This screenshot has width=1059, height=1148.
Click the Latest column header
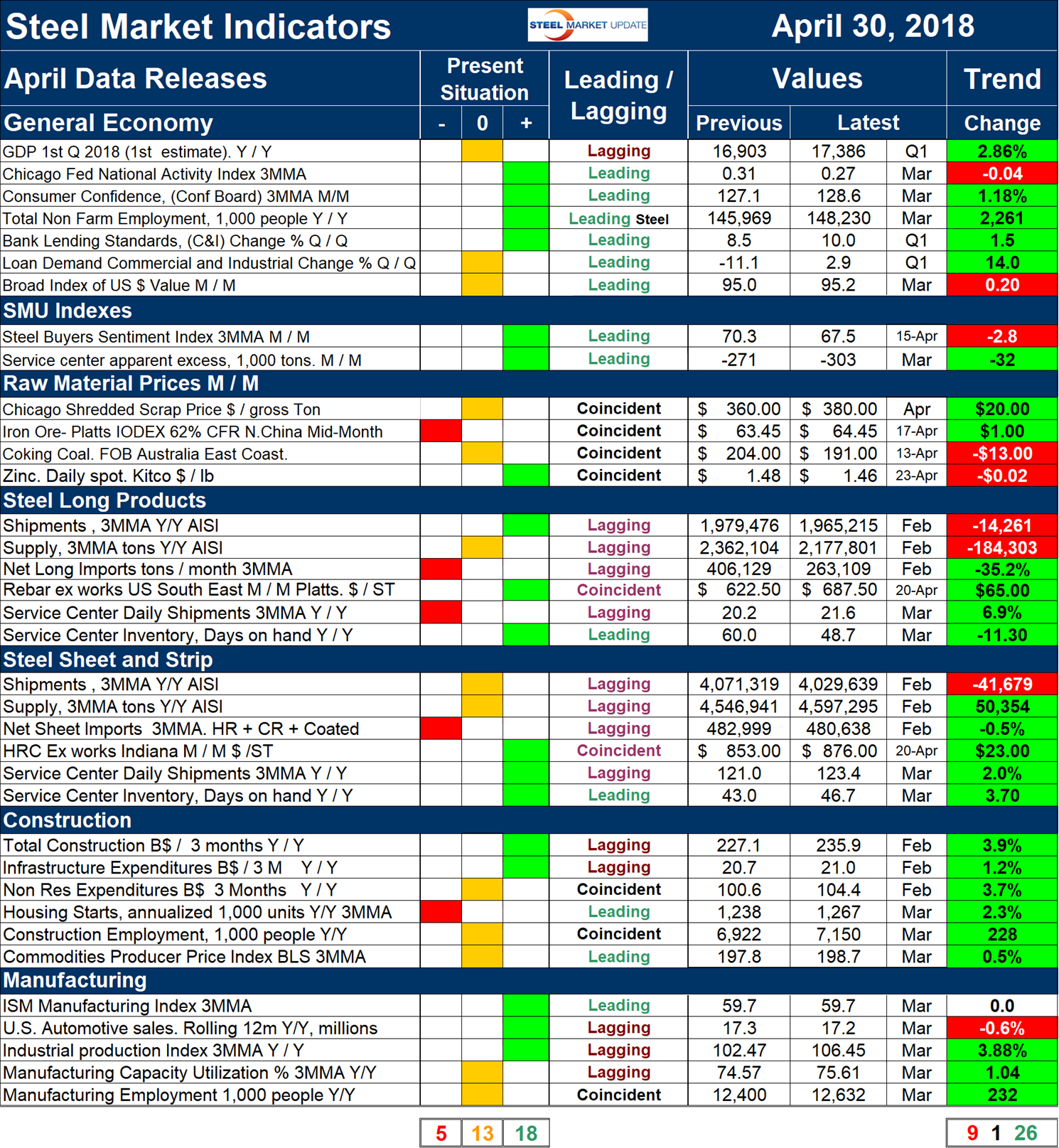point(868,123)
